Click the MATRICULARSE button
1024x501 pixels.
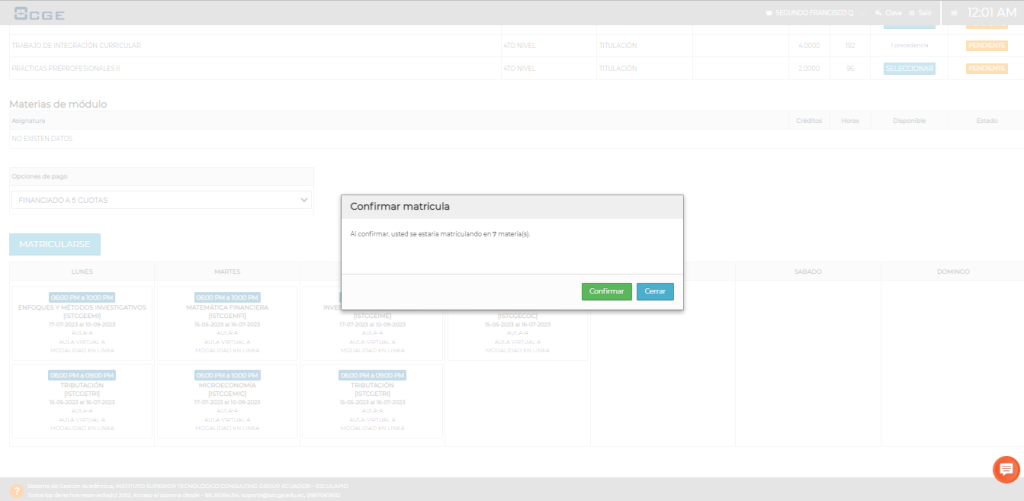tap(55, 244)
